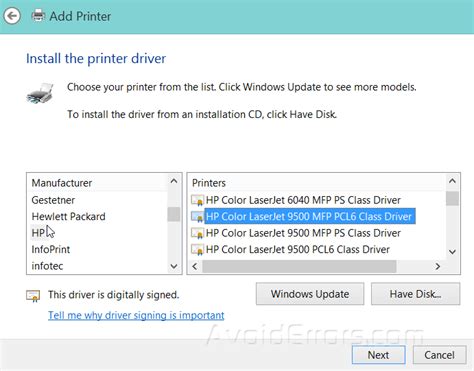Select Gestetner in the Manufacturer list
The width and height of the screenshot is (474, 371).
click(53, 200)
